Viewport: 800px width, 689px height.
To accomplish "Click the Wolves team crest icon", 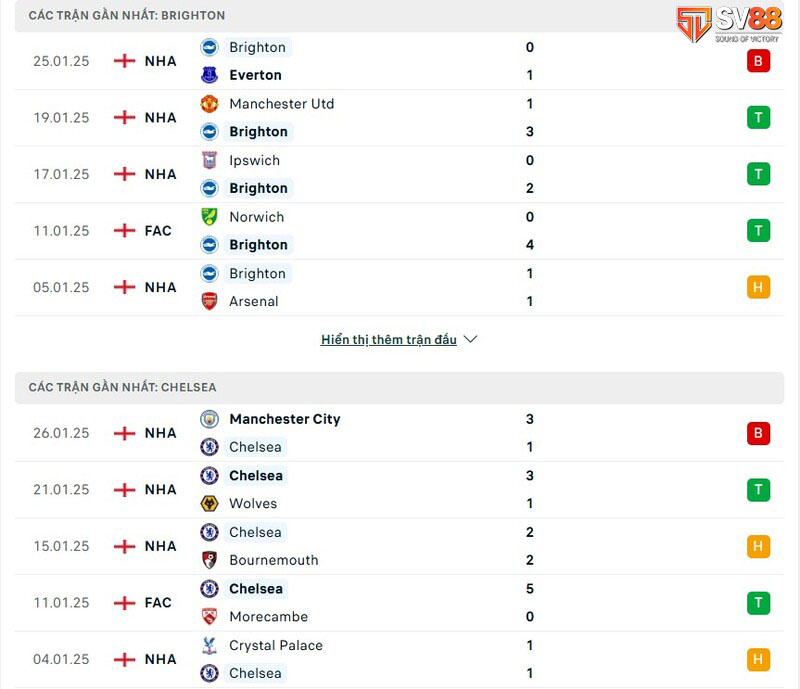I will (x=209, y=504).
